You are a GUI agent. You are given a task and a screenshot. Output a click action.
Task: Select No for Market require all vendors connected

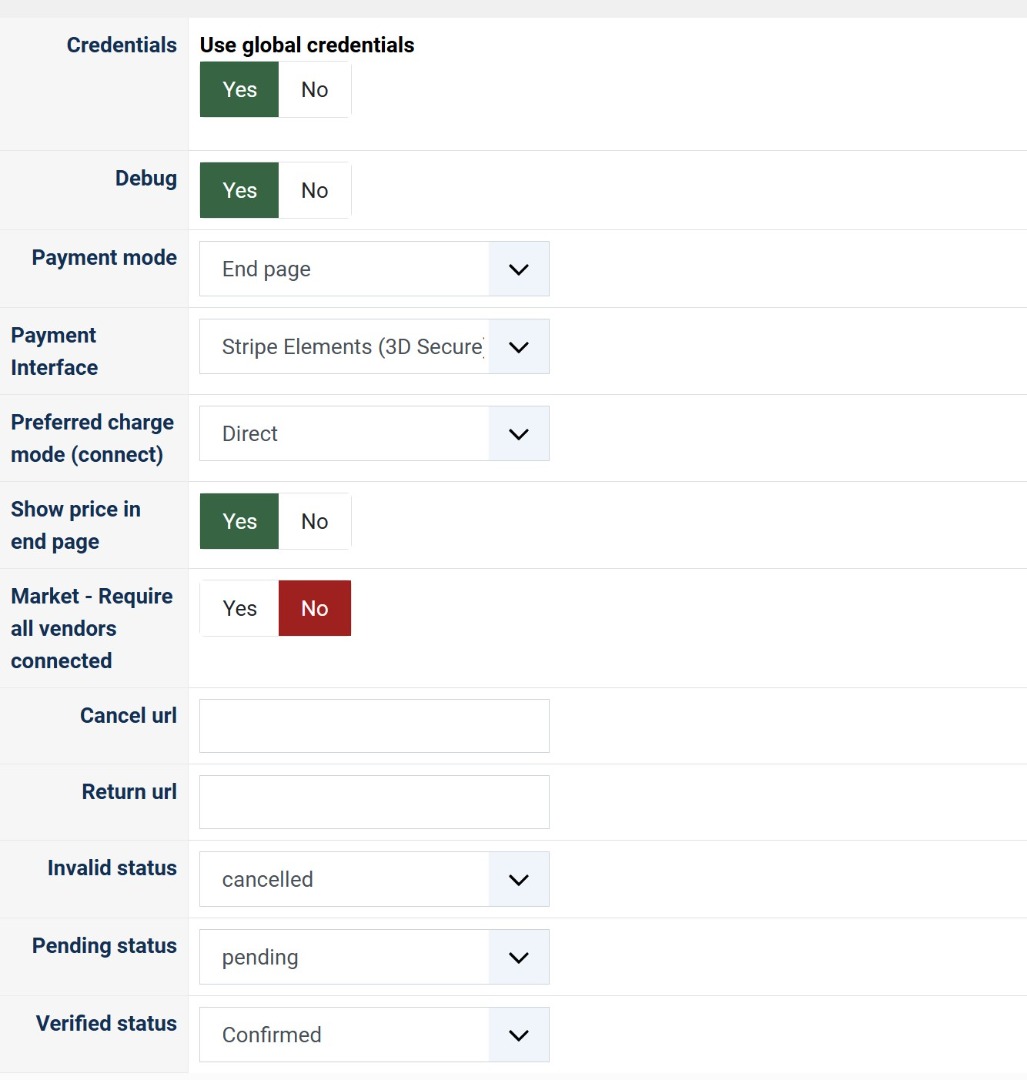(315, 608)
